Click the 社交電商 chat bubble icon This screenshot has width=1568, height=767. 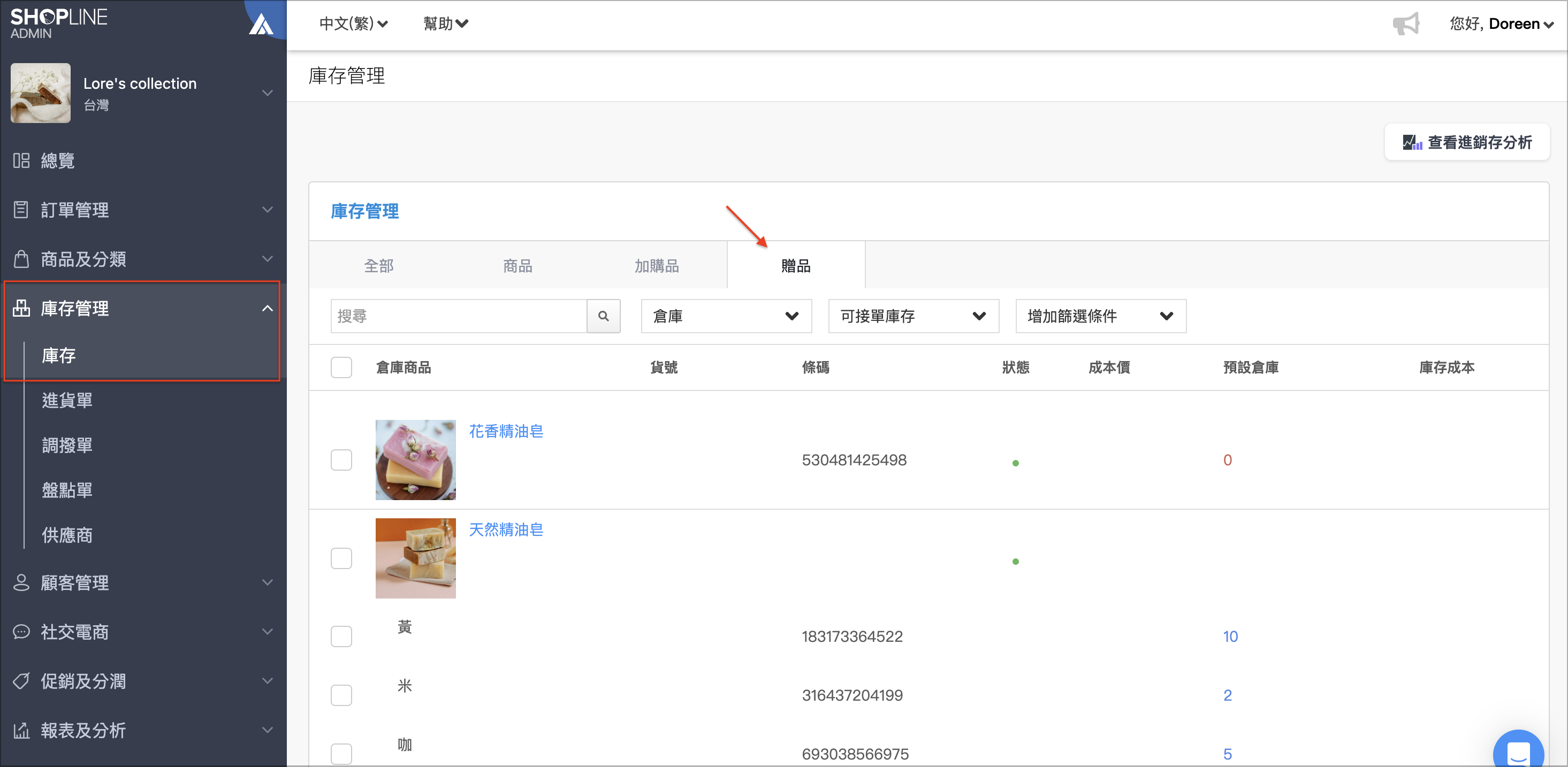tap(21, 632)
